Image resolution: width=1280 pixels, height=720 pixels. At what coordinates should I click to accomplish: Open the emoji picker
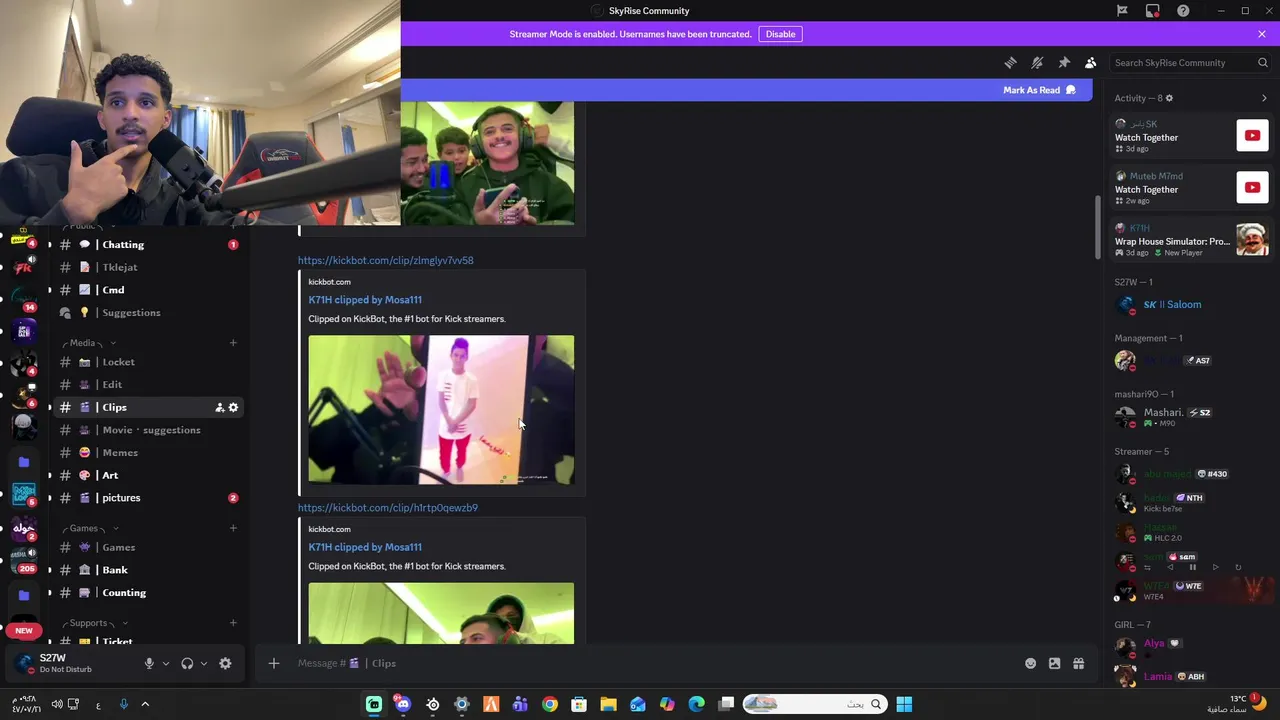point(1030,663)
